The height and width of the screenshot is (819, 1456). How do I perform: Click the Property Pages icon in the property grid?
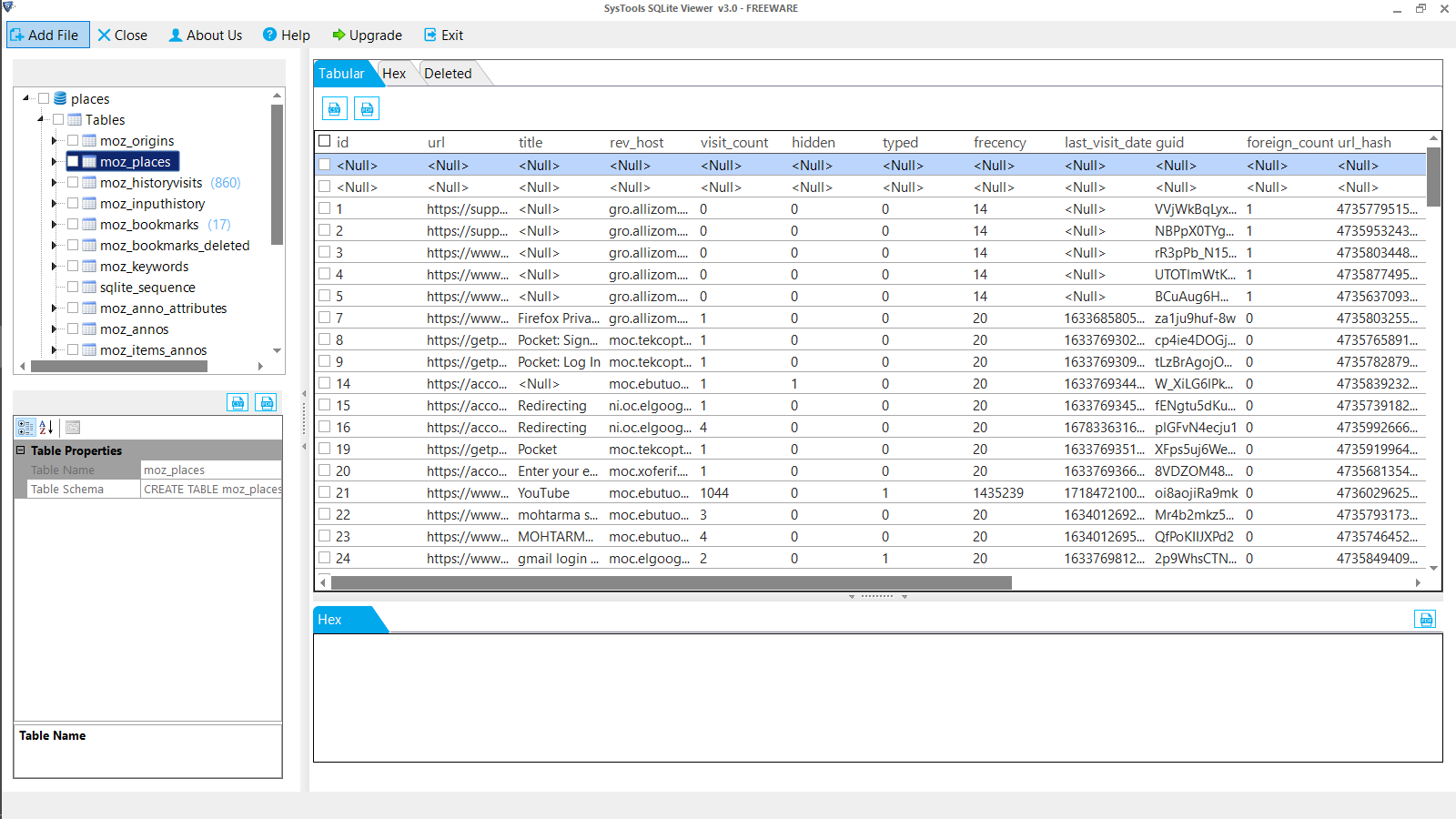pyautogui.click(x=73, y=428)
